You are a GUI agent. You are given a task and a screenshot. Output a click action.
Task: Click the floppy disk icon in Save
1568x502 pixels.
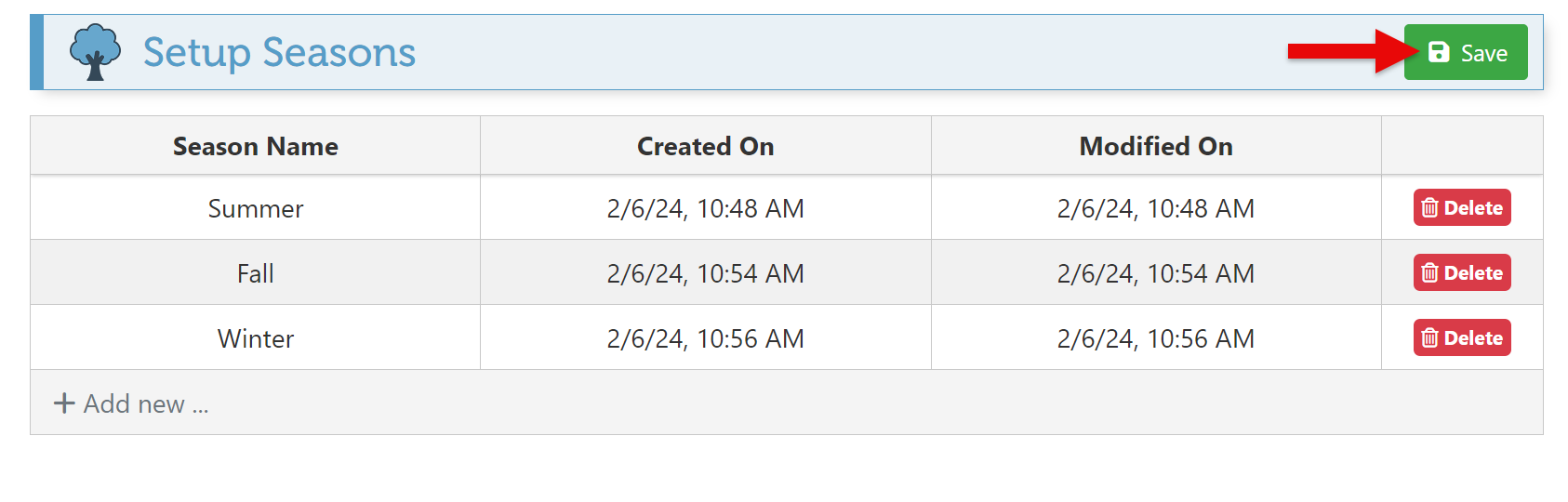[x=1439, y=52]
